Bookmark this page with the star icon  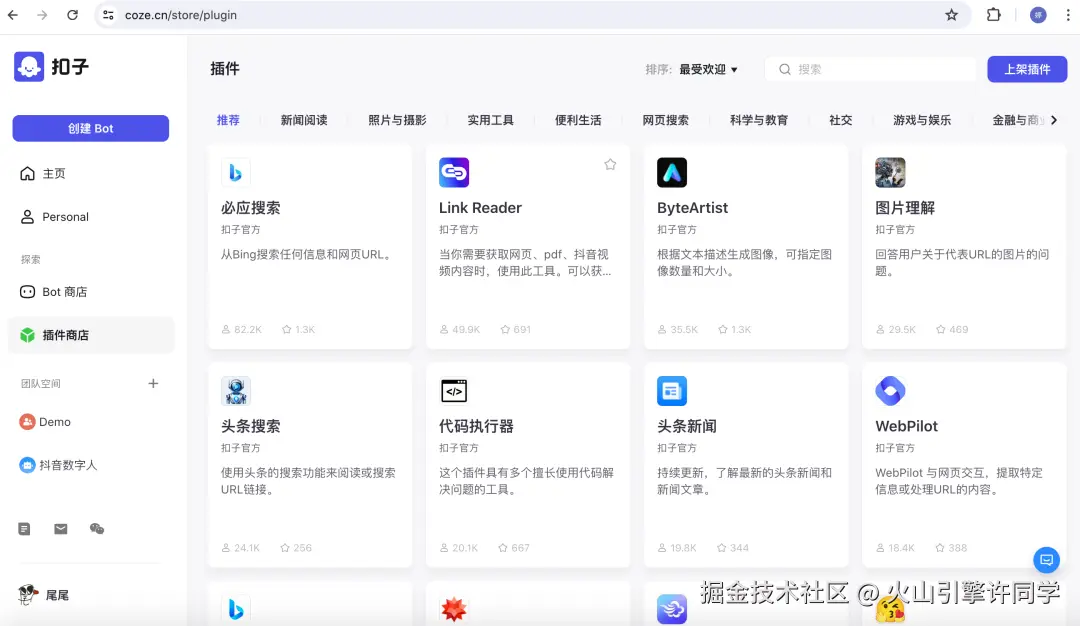[951, 14]
